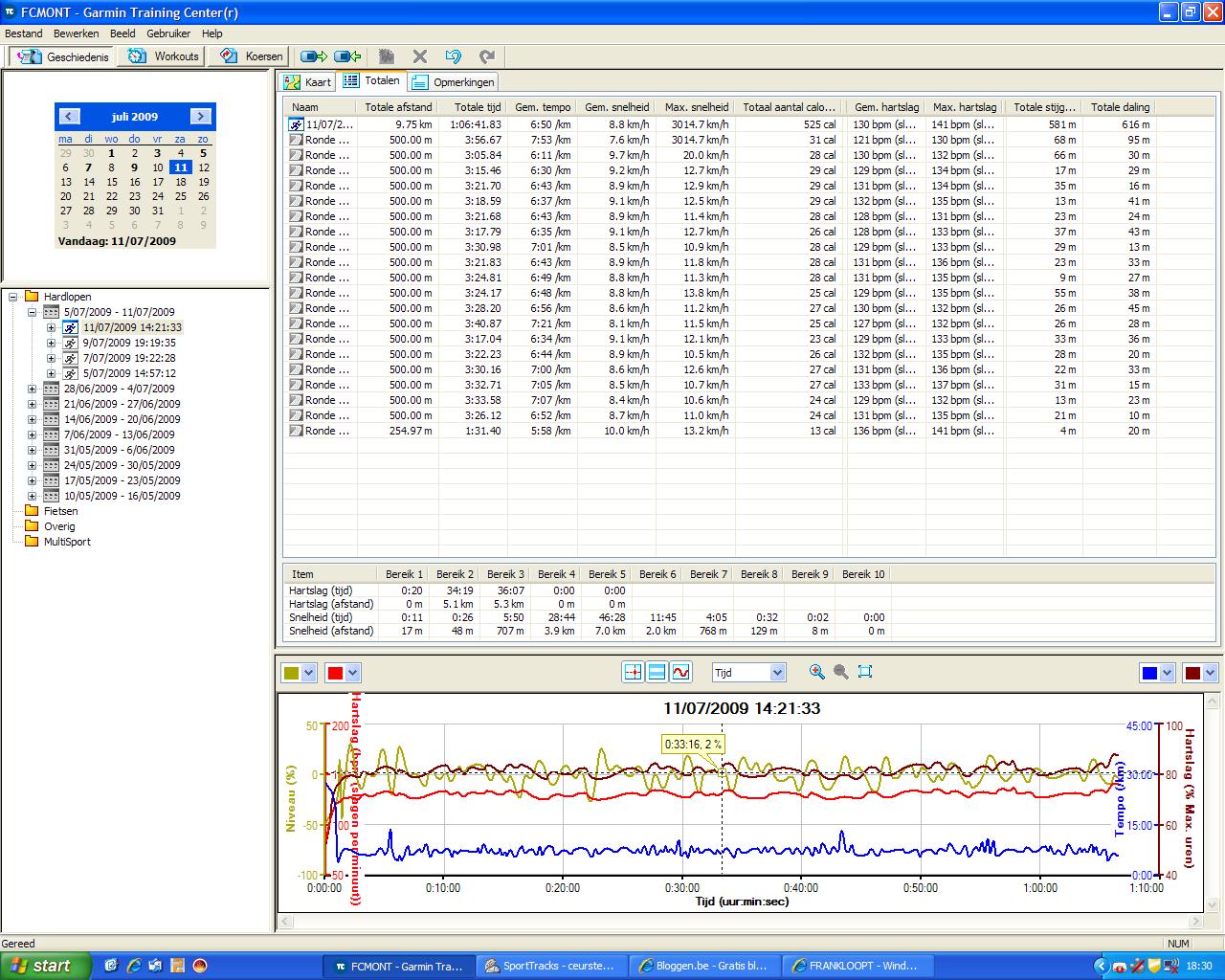Viewport: 1225px width, 980px height.
Task: Click the chart horizontal scrollbar left arrow
Action: (283, 922)
